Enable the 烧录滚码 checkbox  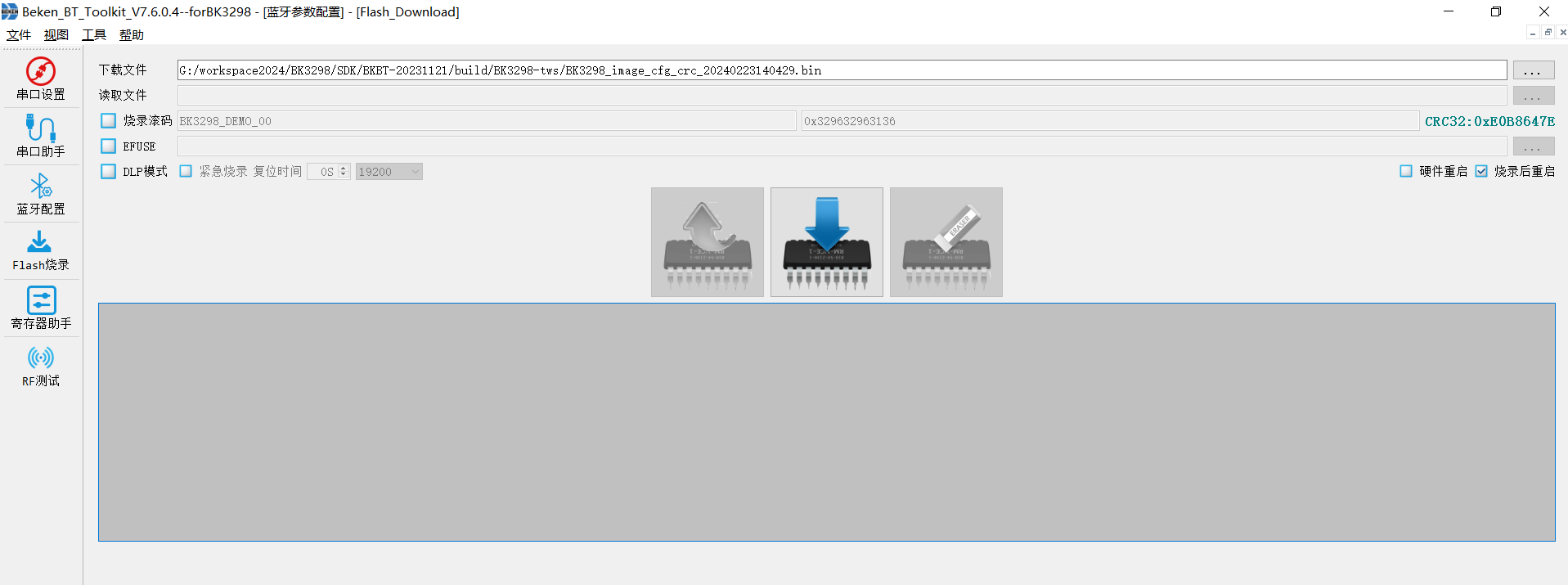click(x=109, y=121)
